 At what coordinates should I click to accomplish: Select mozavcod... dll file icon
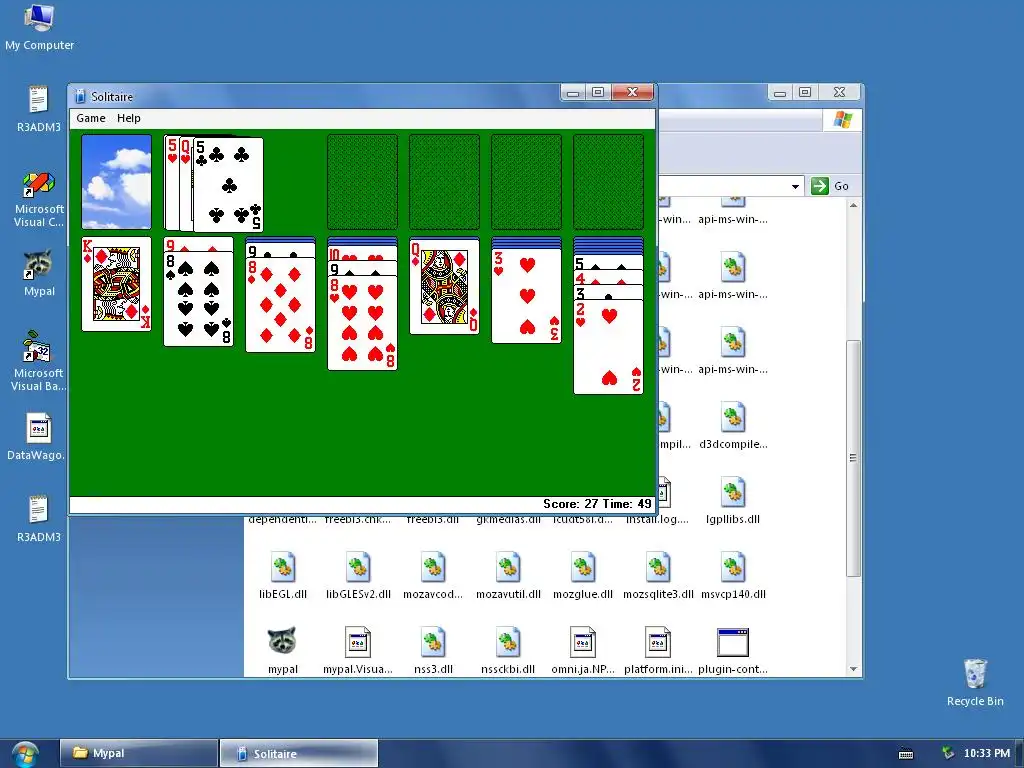pos(433,576)
